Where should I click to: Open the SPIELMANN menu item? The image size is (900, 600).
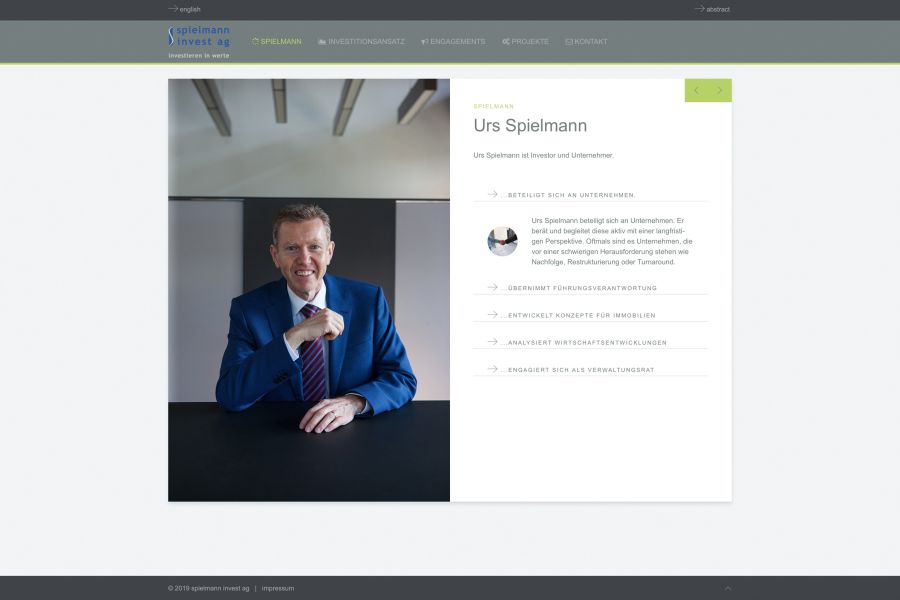click(281, 41)
